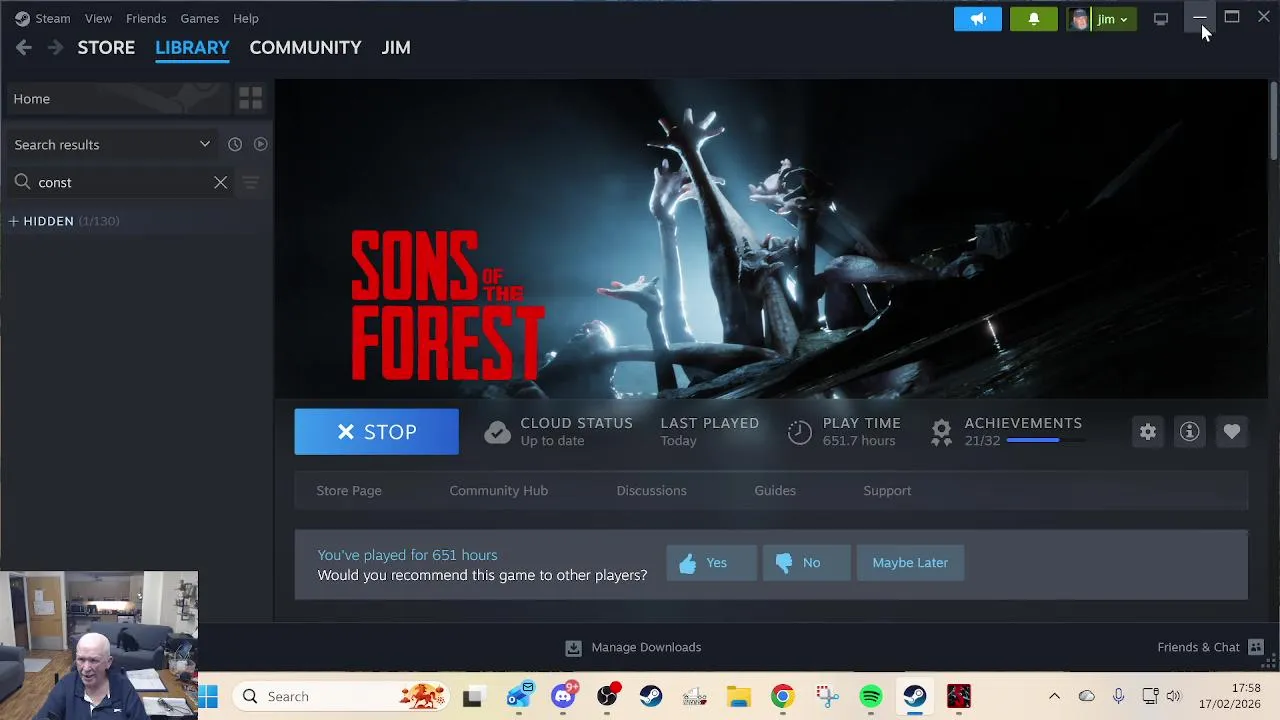Clear the library search text

[220, 182]
